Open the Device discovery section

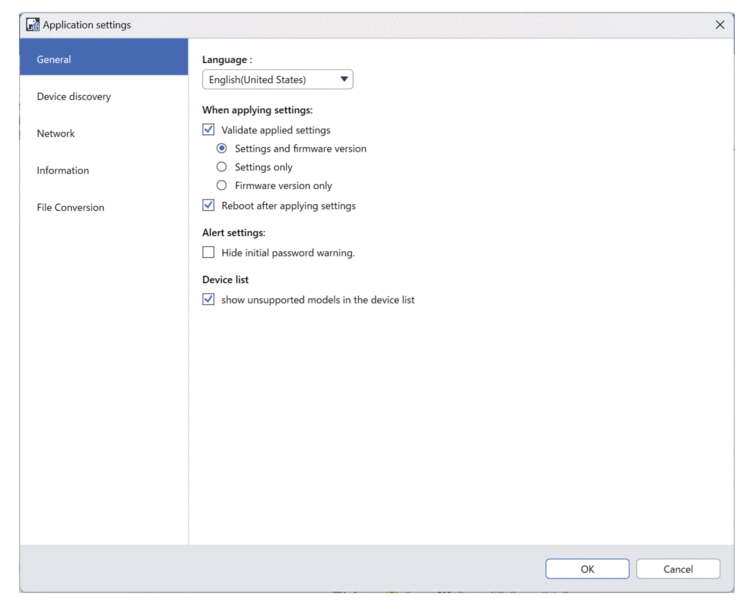(74, 96)
